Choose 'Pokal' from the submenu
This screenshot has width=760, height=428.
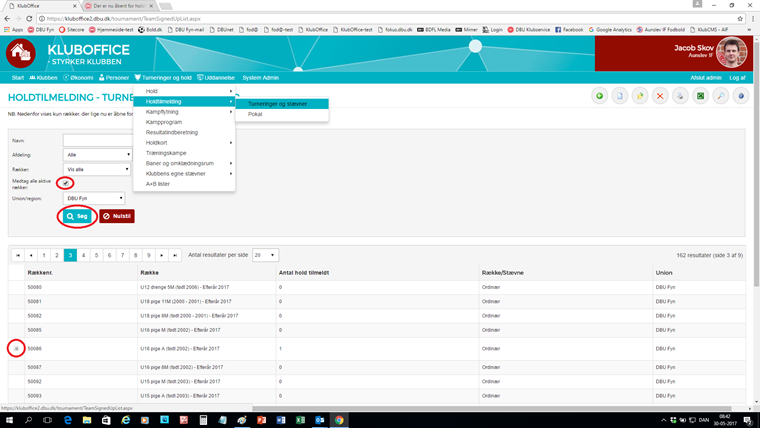[x=256, y=114]
